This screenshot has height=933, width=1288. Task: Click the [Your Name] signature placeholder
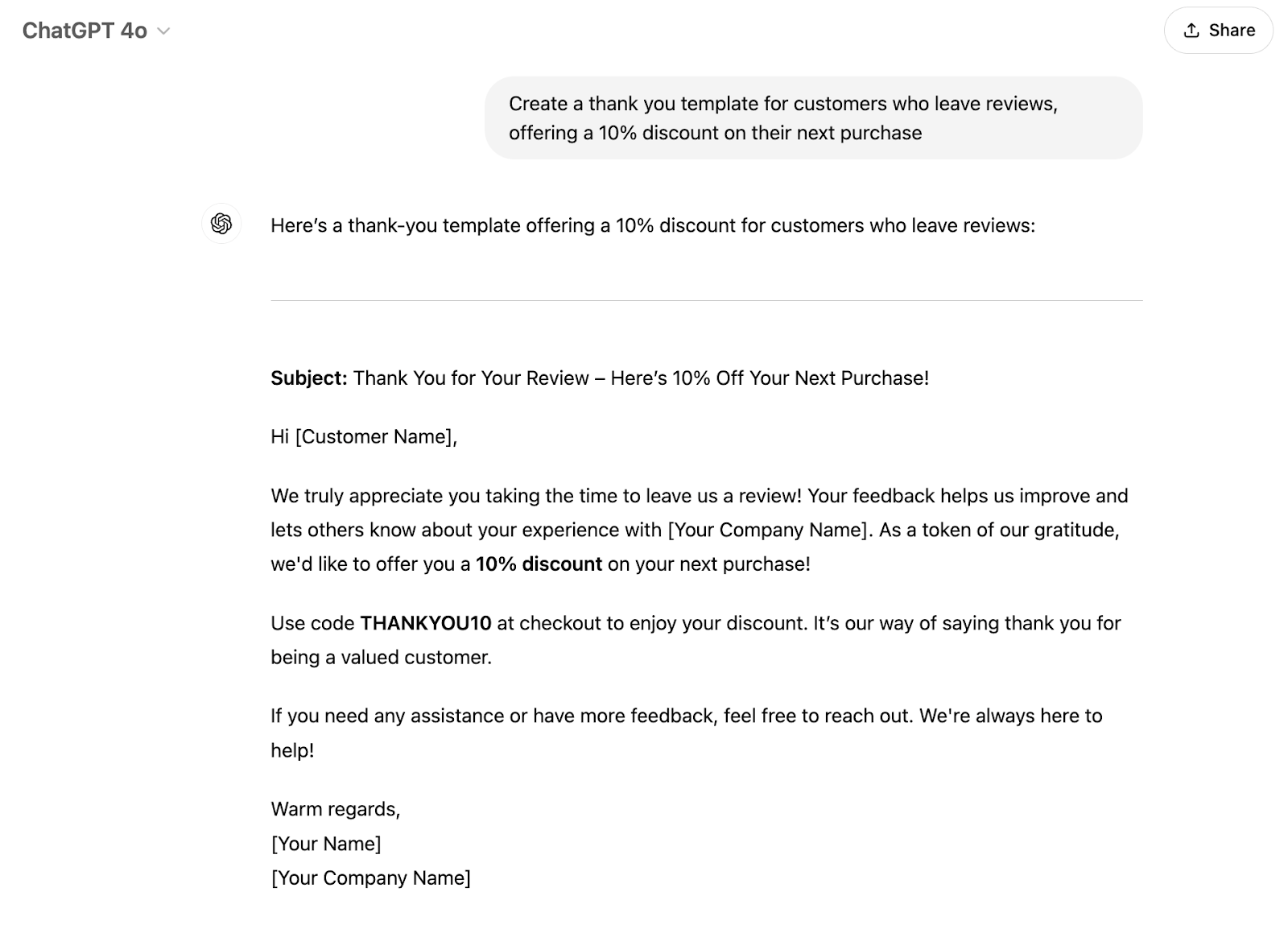[x=326, y=844]
